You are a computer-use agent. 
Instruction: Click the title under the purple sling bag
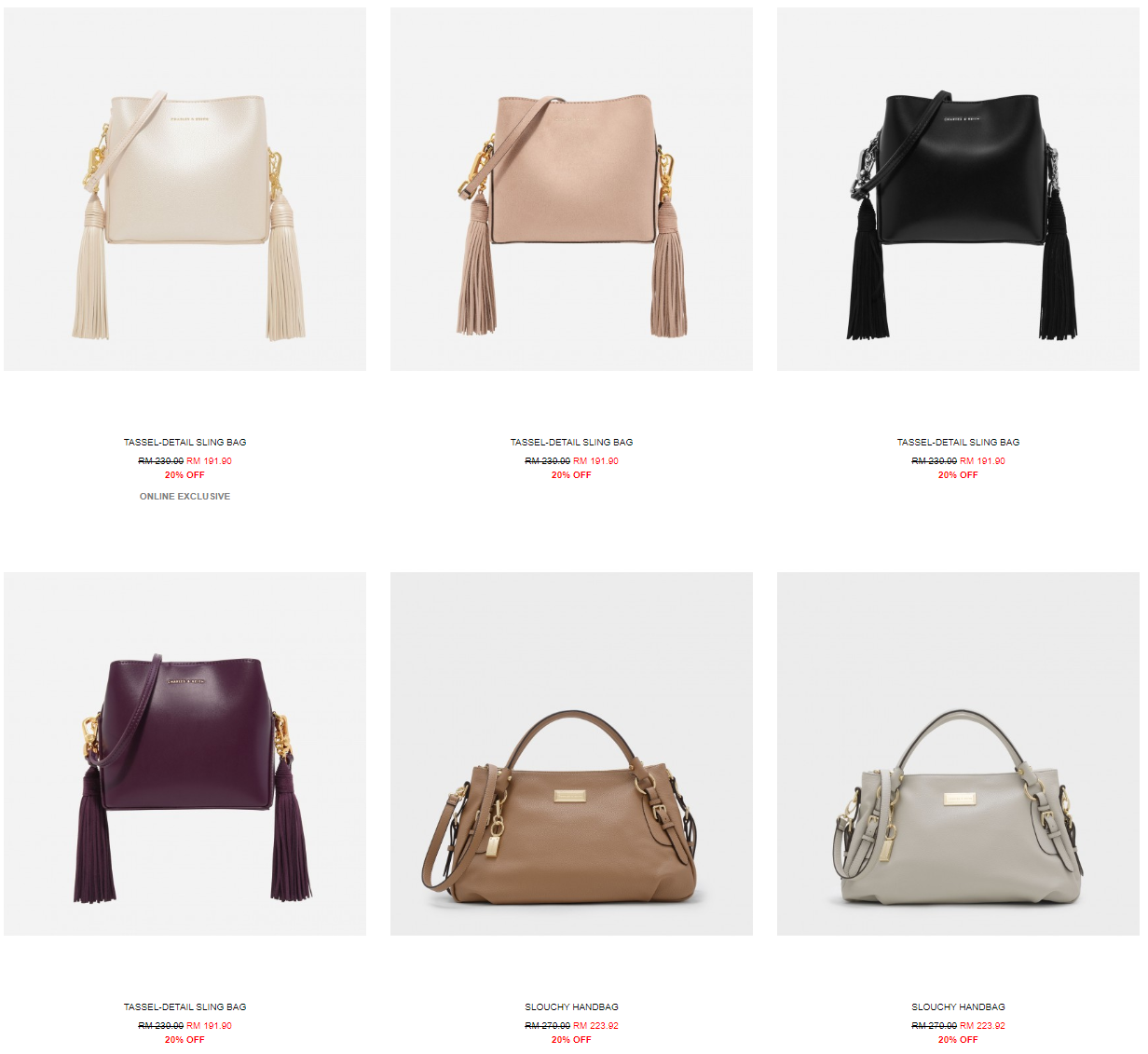(184, 1007)
